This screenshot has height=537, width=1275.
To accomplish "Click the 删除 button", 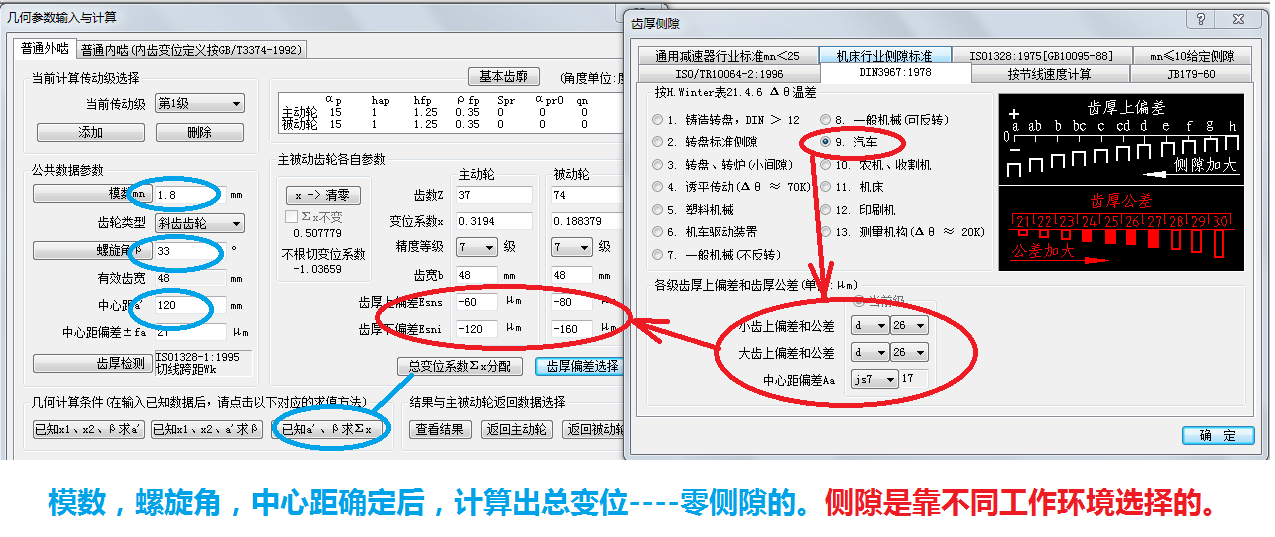I will (199, 132).
